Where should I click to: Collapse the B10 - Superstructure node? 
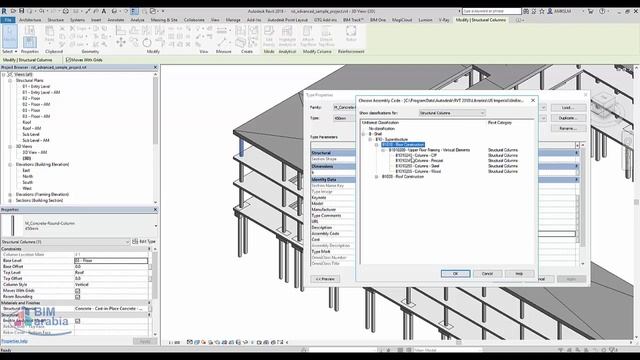[370, 139]
